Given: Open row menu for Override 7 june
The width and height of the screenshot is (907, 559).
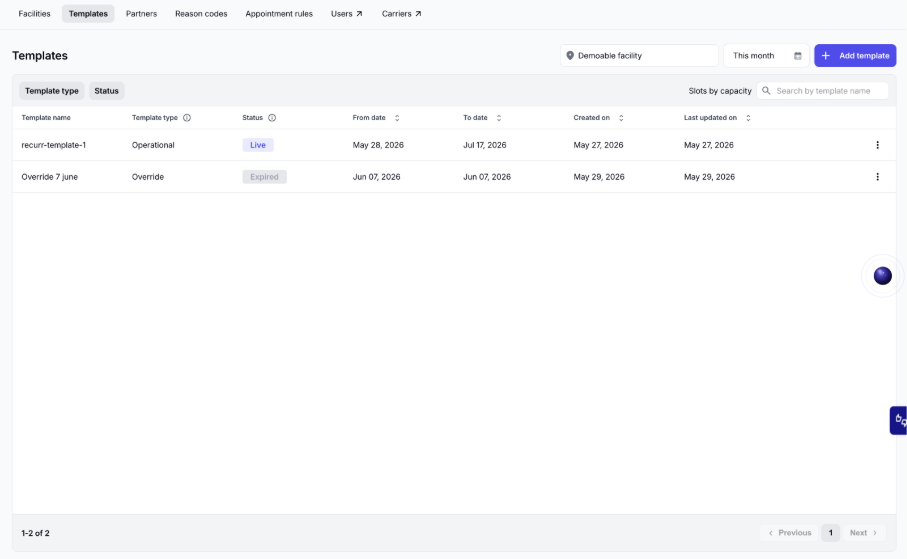Looking at the screenshot, I should click(877, 177).
